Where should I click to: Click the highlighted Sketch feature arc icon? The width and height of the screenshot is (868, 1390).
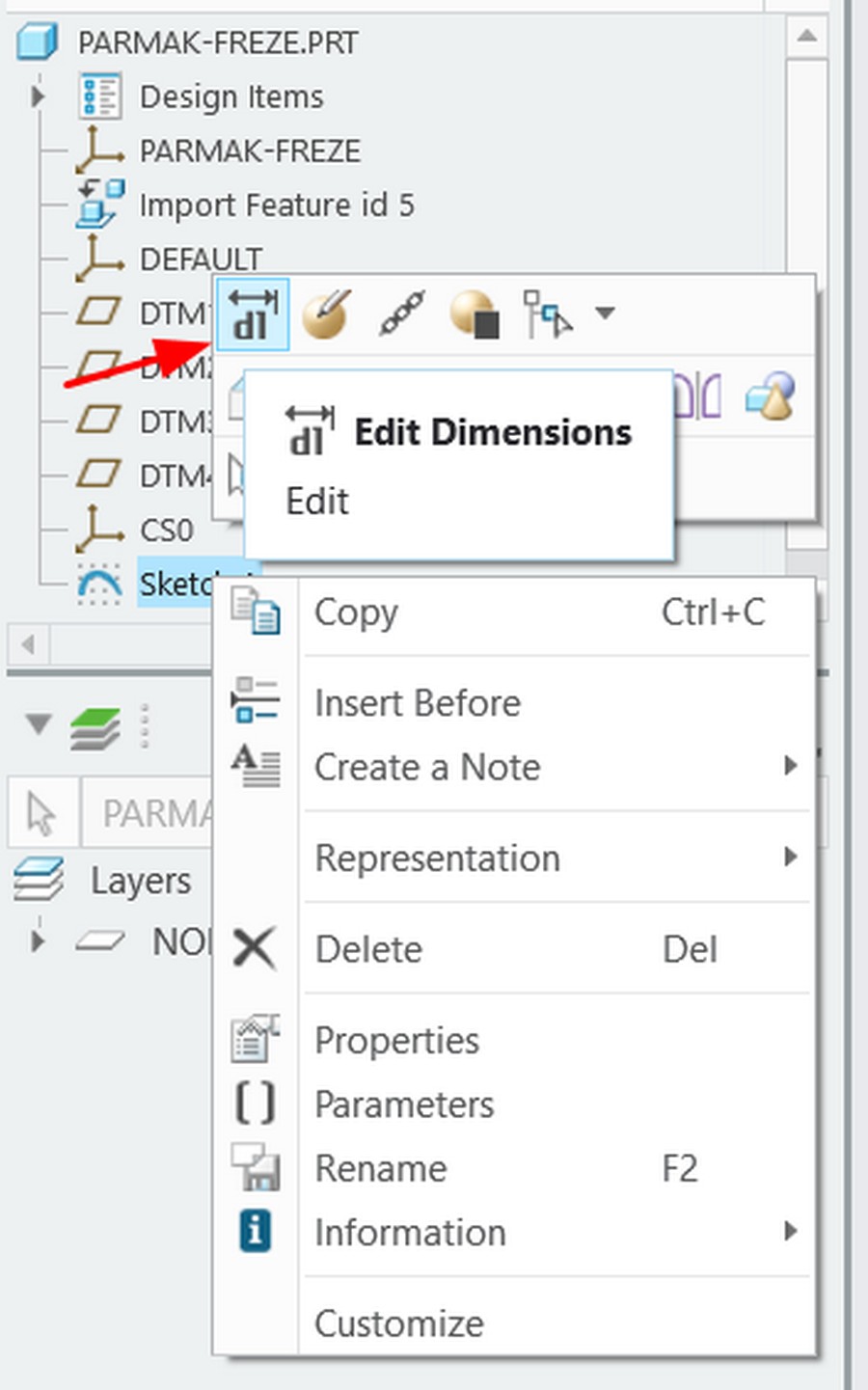pyautogui.click(x=100, y=585)
